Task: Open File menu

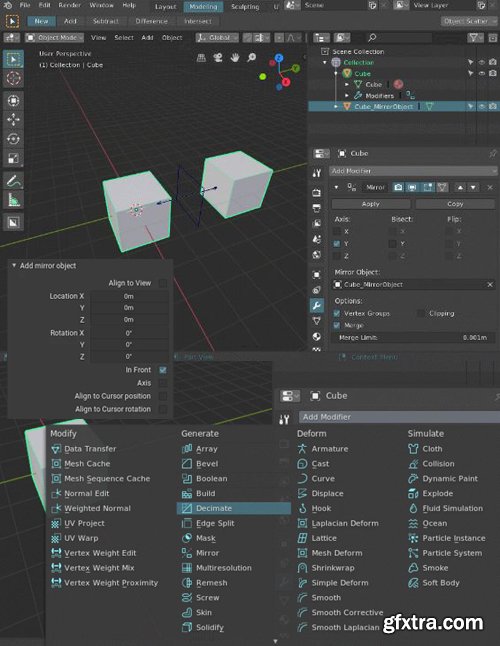Action: (x=25, y=5)
